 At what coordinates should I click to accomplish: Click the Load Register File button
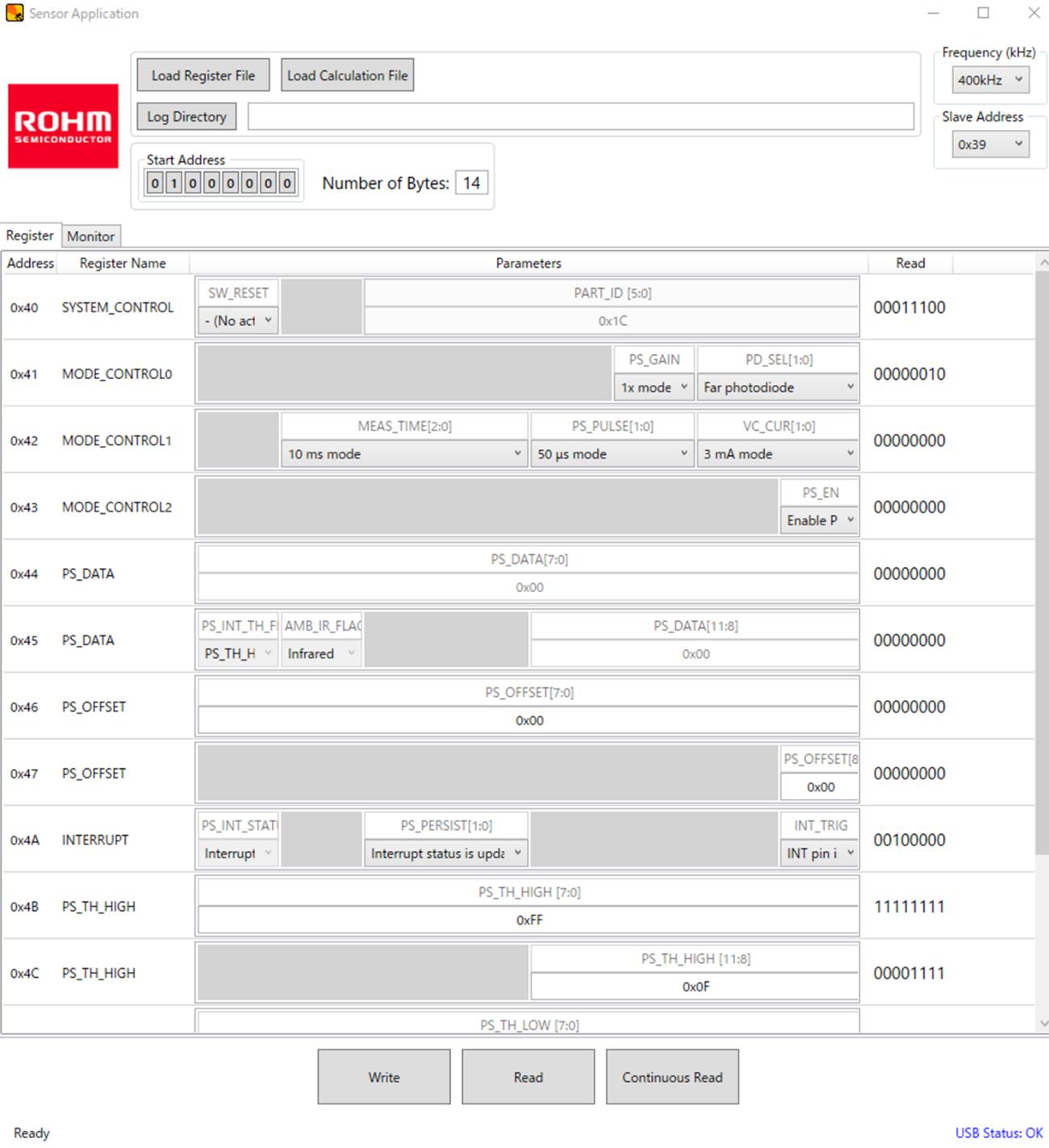[x=203, y=75]
